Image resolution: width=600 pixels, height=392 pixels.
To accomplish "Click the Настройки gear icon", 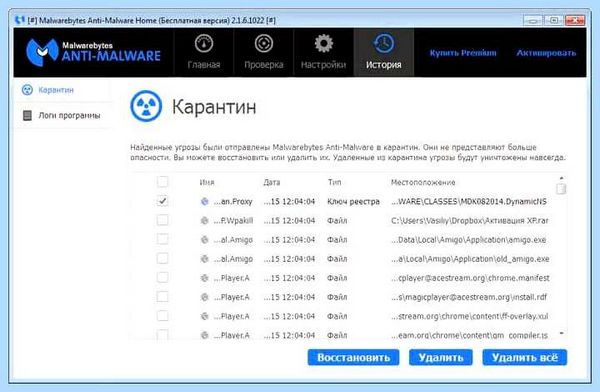I will (324, 43).
